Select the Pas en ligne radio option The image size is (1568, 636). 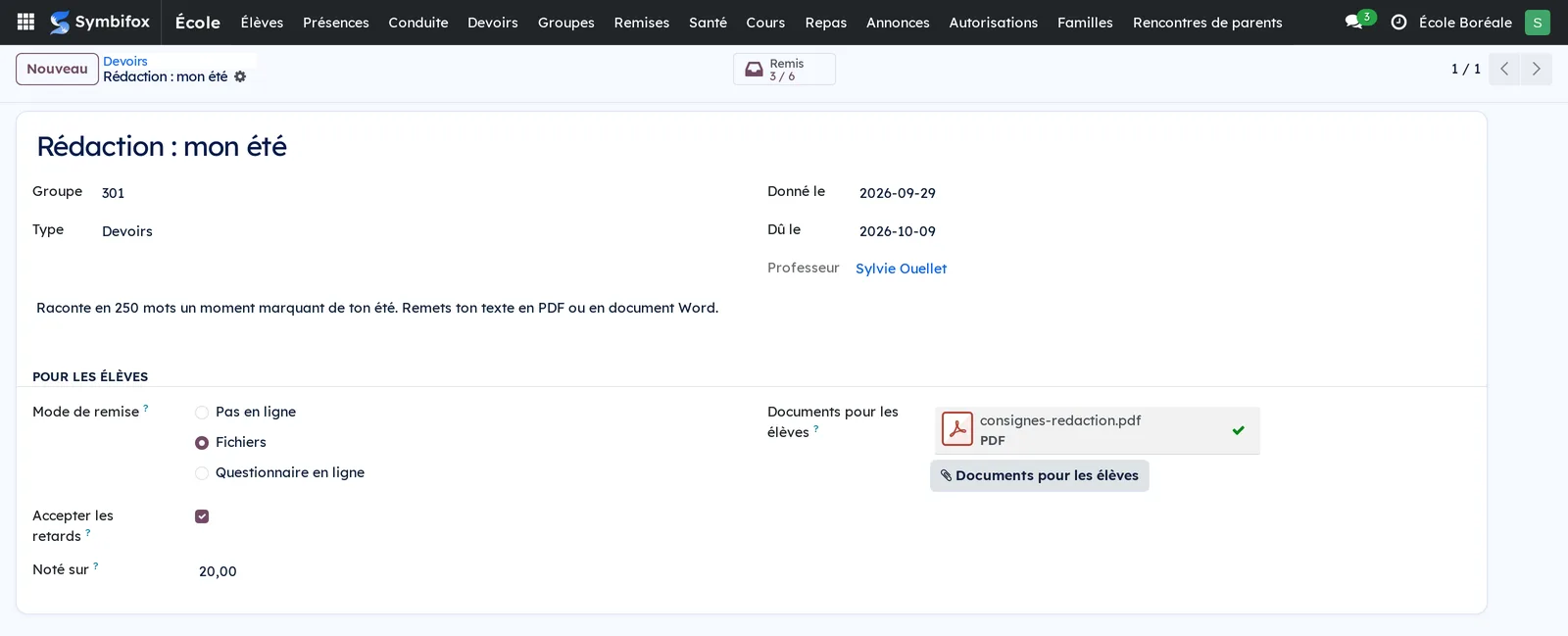point(202,413)
